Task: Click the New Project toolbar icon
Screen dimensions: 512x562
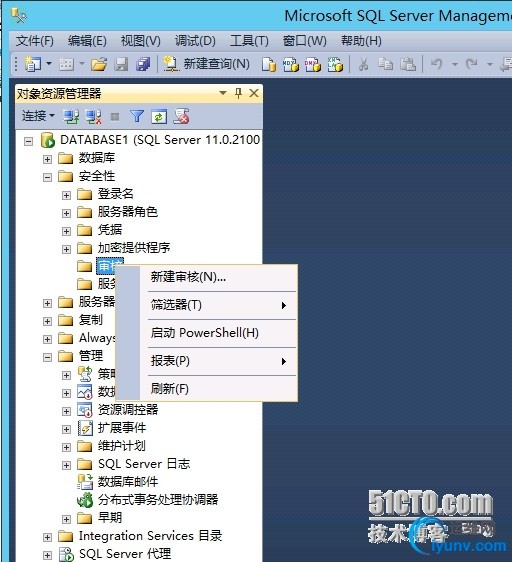Action: point(32,65)
